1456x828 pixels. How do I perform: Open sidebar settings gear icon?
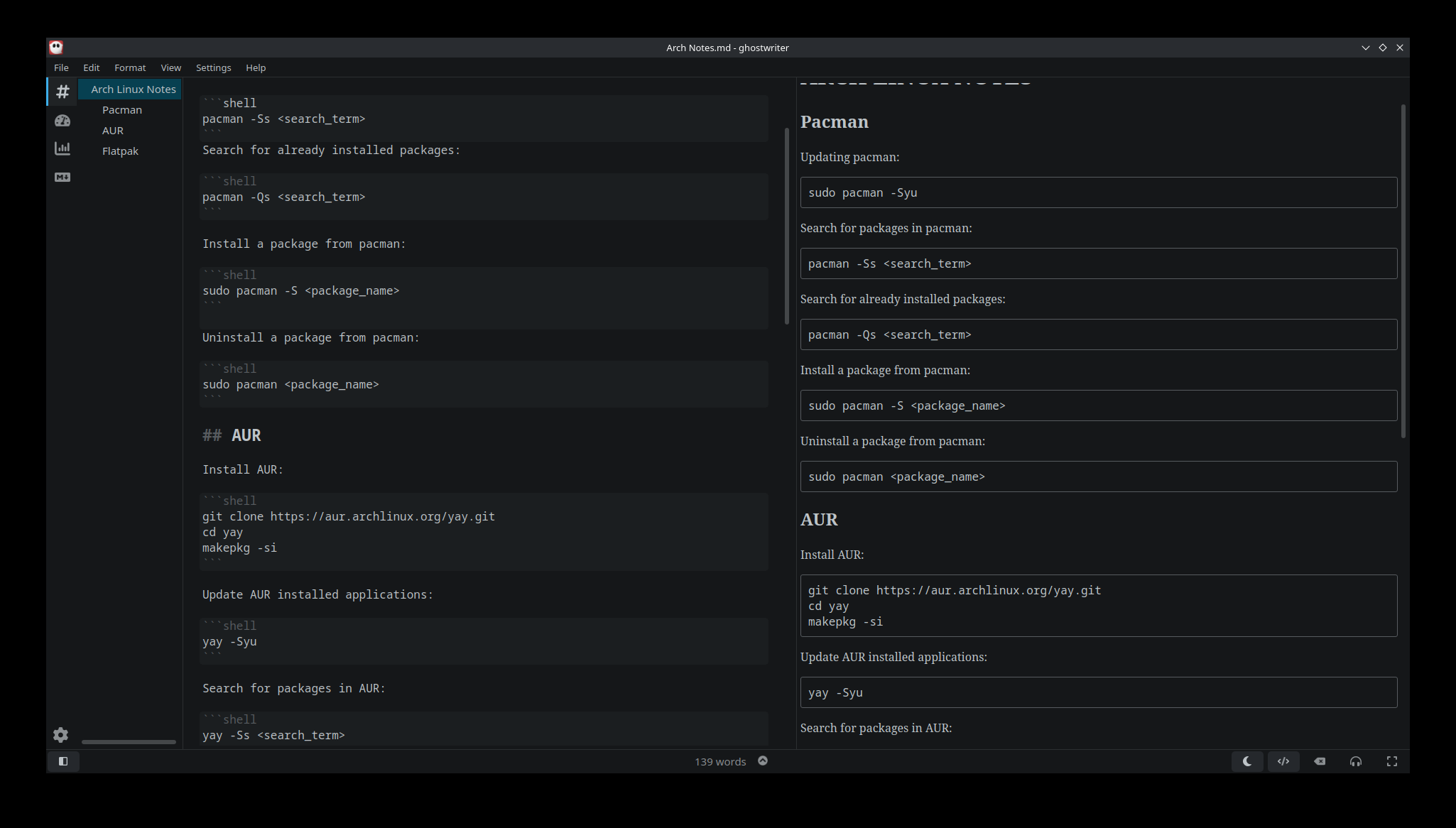[x=61, y=735]
